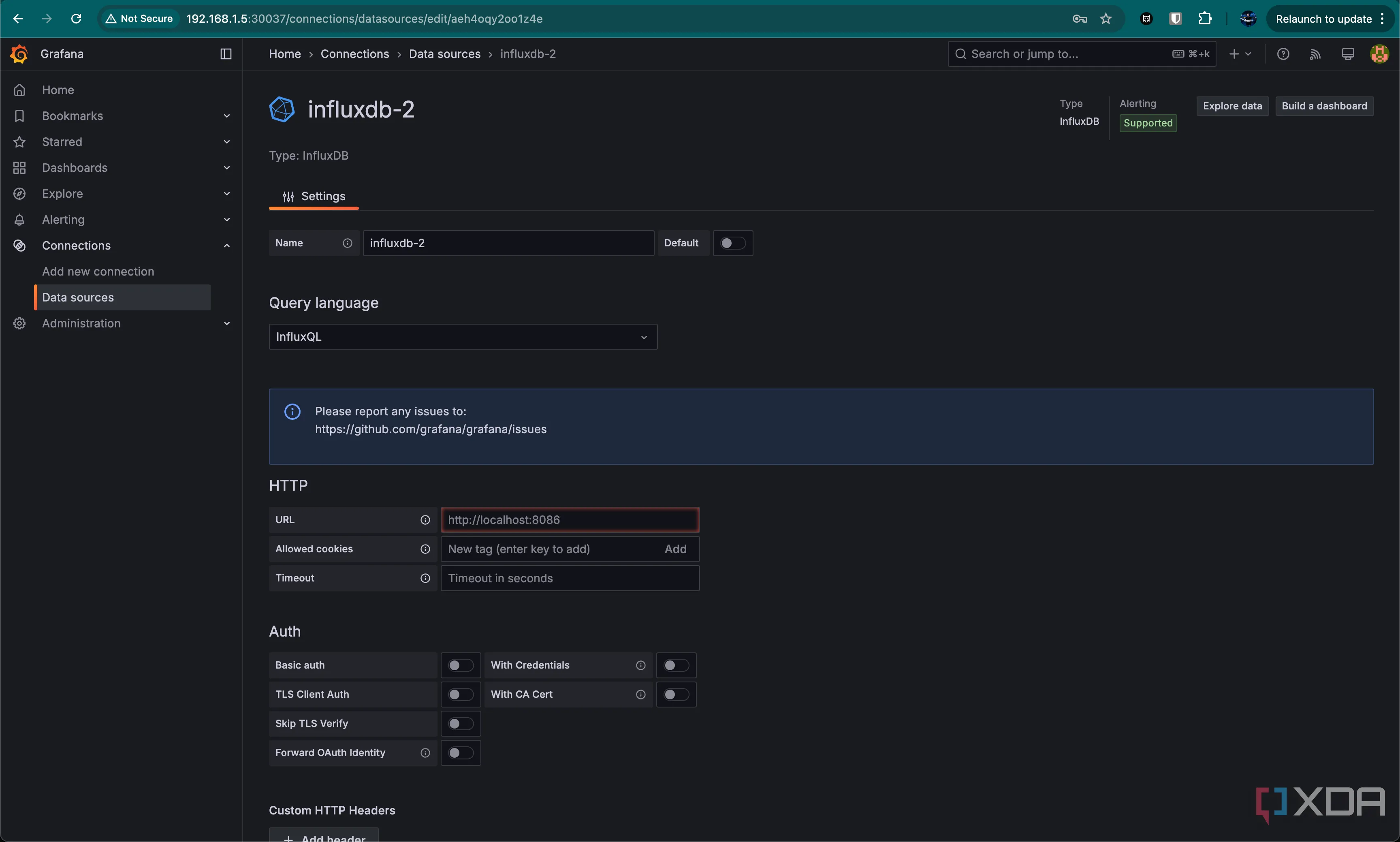Viewport: 1400px width, 842px height.
Task: Collapse sidebar with the dock menu icon
Action: tap(226, 54)
